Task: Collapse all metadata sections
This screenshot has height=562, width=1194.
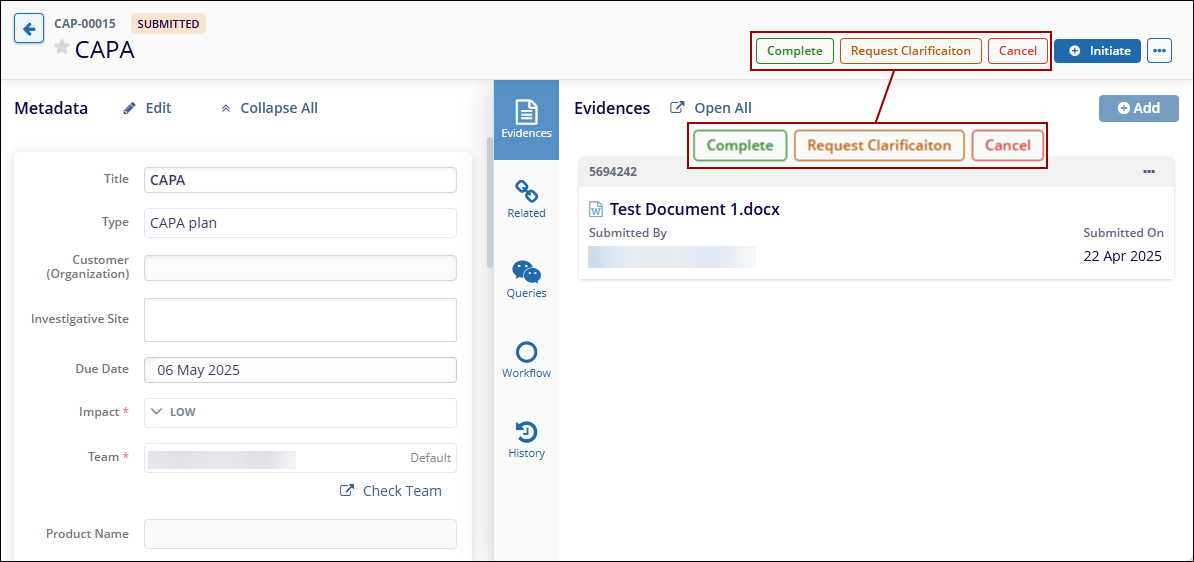Action: pos(269,108)
